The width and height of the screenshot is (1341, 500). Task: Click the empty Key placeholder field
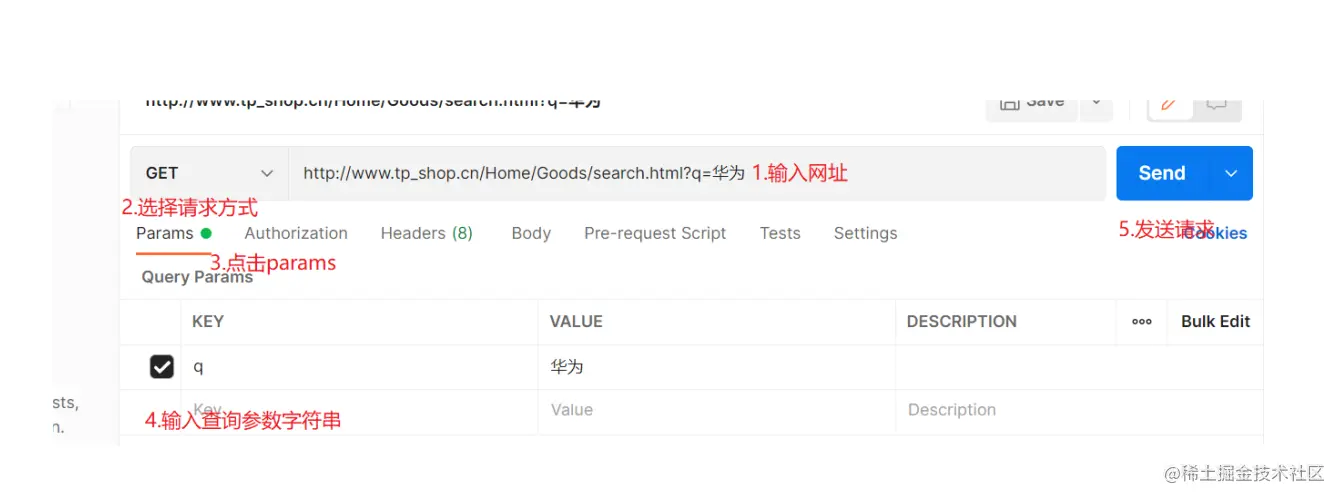pyautogui.click(x=360, y=410)
